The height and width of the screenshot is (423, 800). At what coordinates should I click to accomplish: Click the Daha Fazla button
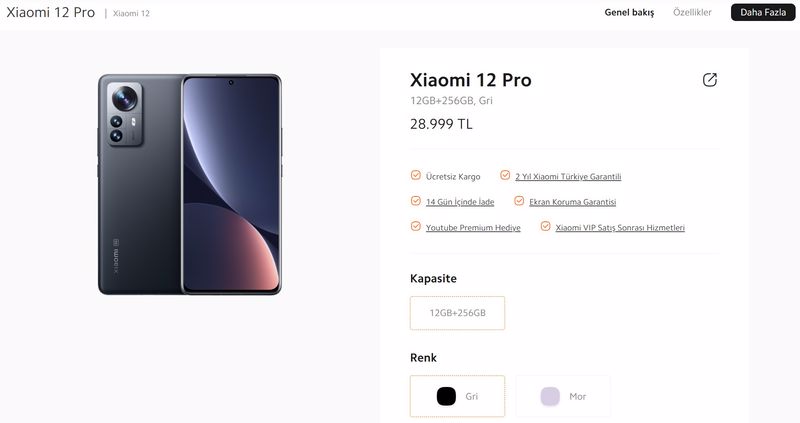click(763, 12)
